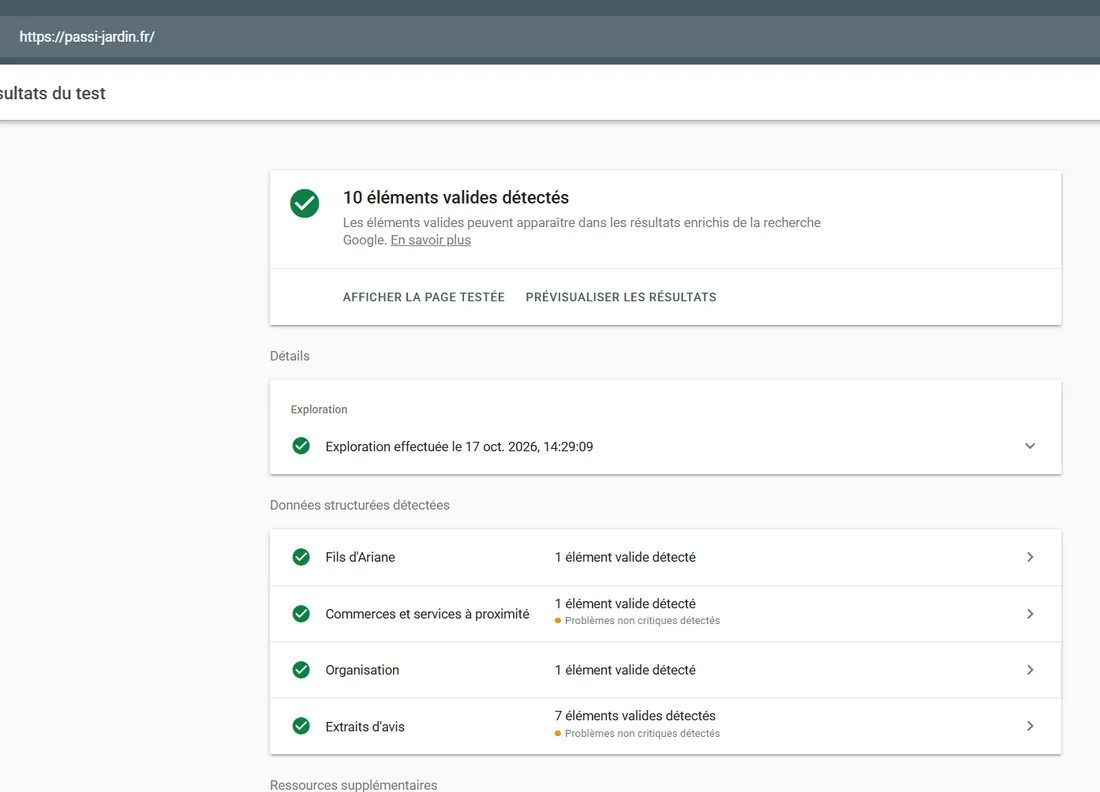The image size is (1100, 792).
Task: Click the Détails section heading
Action: 290,356
